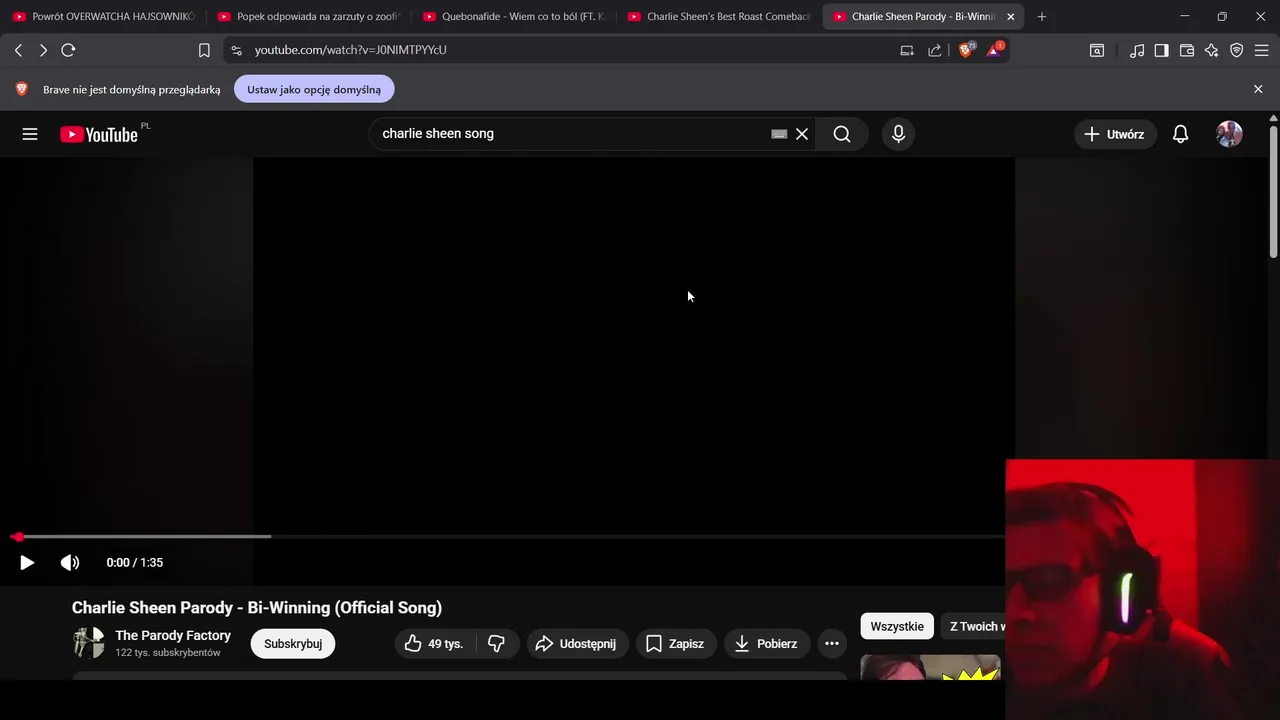The width and height of the screenshot is (1280, 720).
Task: Open the account avatar menu
Action: [1229, 134]
